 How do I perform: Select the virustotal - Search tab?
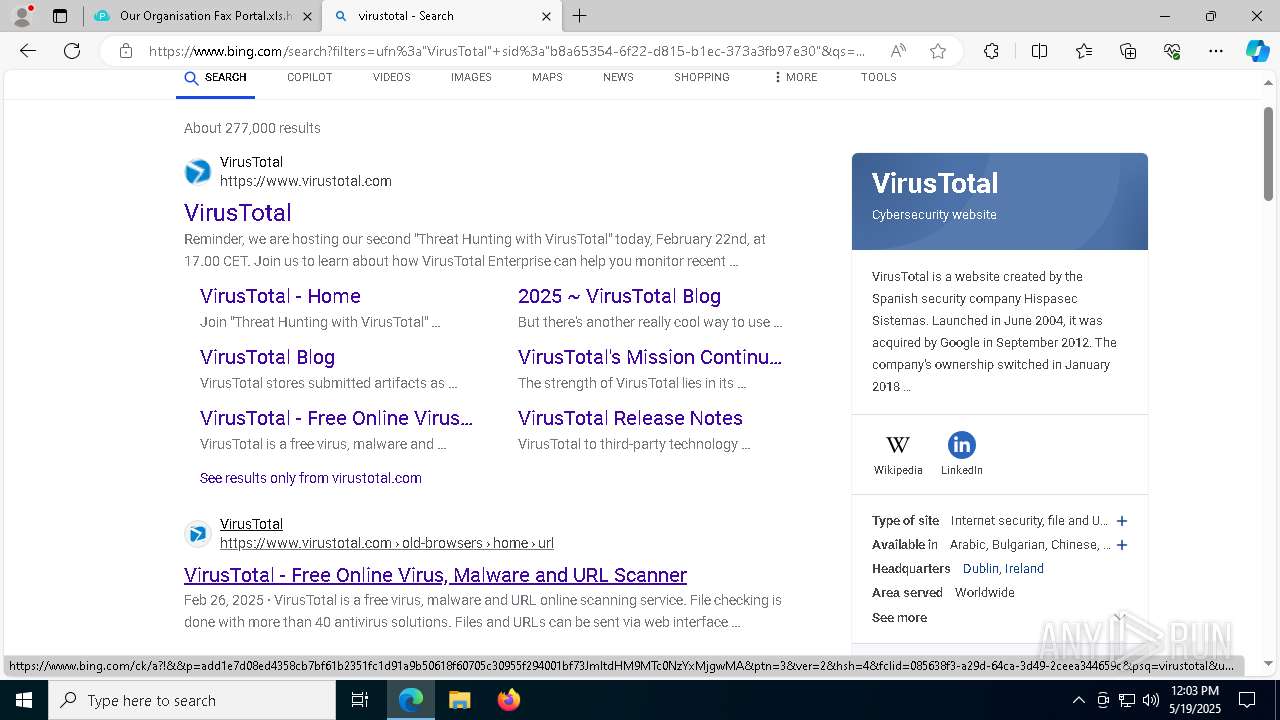tap(442, 16)
